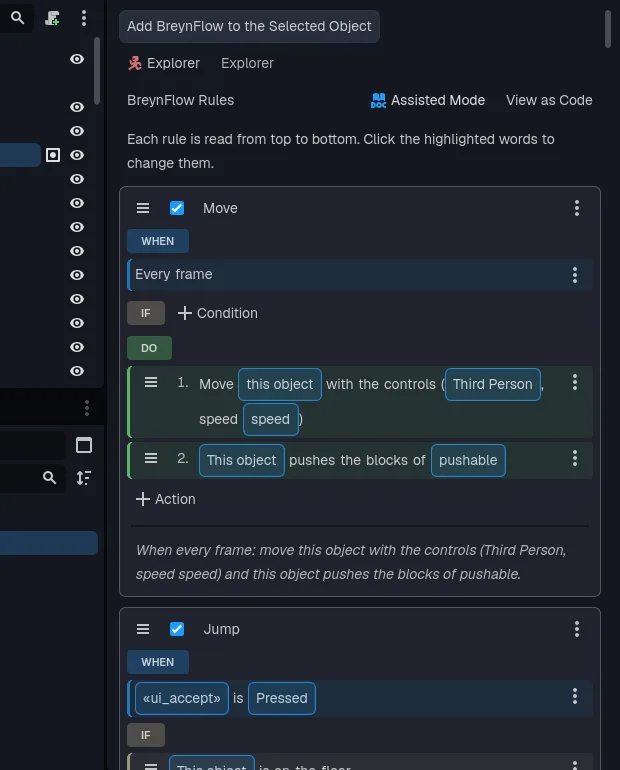Click reorder handle of action 2

tap(151, 458)
